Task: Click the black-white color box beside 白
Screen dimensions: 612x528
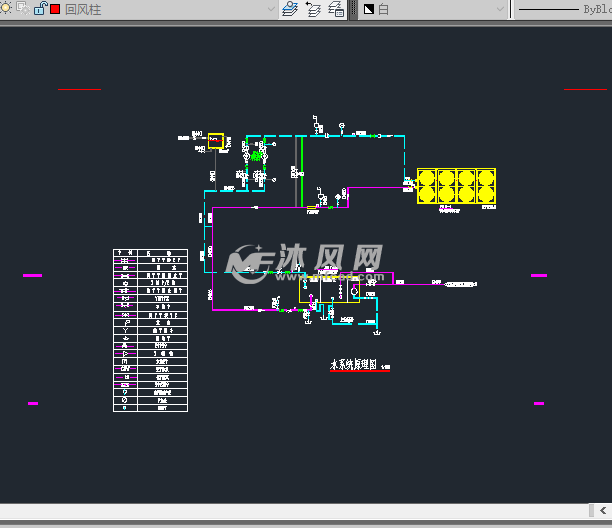Action: point(368,9)
